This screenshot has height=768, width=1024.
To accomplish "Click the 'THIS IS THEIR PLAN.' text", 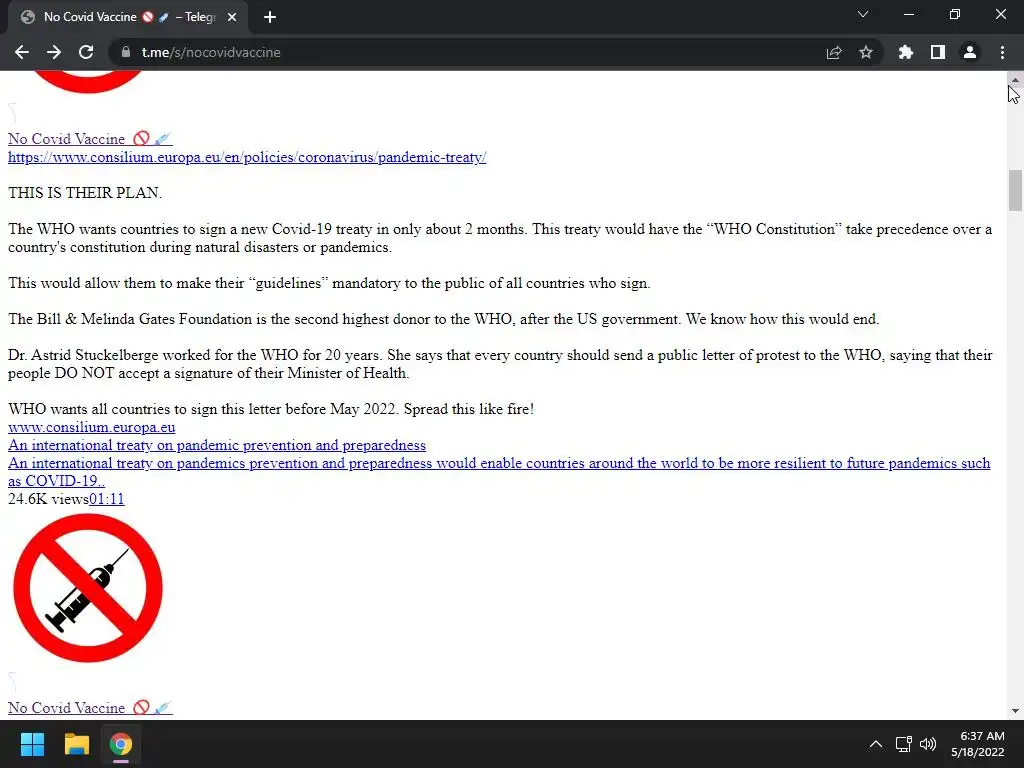I will point(85,193).
